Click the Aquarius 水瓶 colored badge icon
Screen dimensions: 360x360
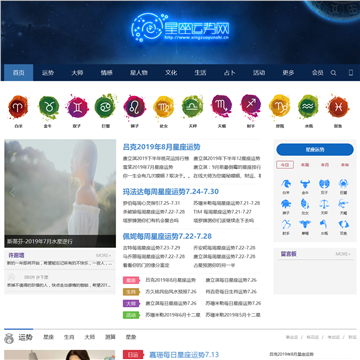click(x=308, y=107)
